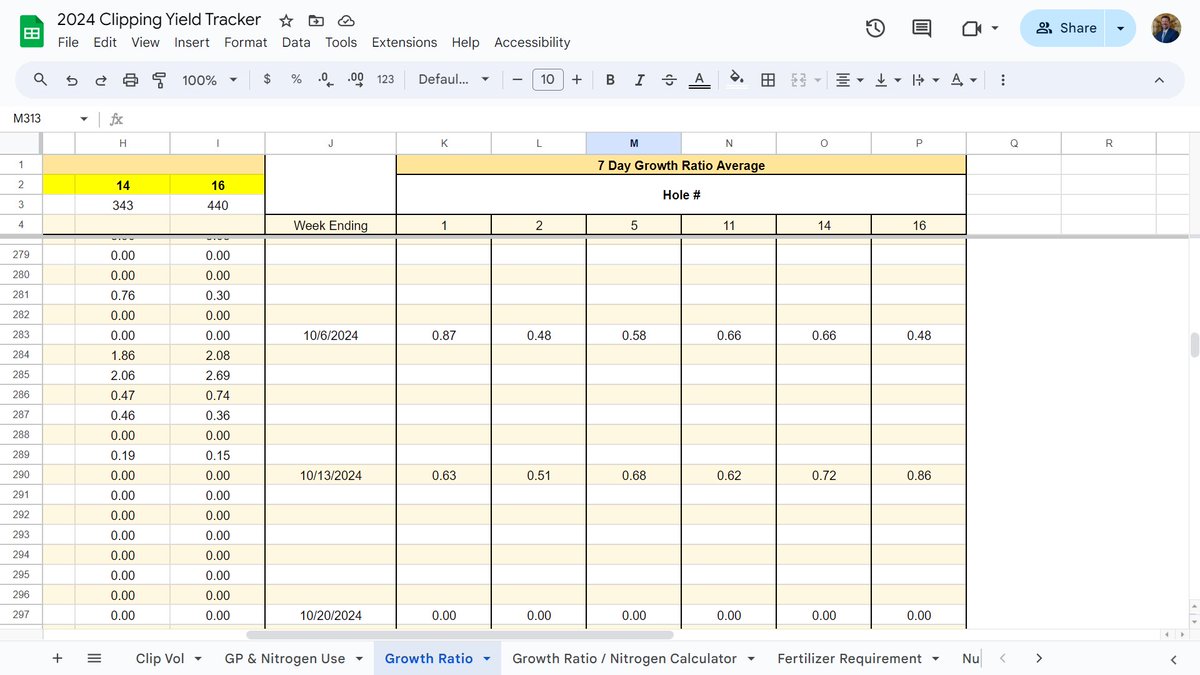Screen dimensions: 1200x675
Task: Open the borders tool
Action: coord(767,79)
